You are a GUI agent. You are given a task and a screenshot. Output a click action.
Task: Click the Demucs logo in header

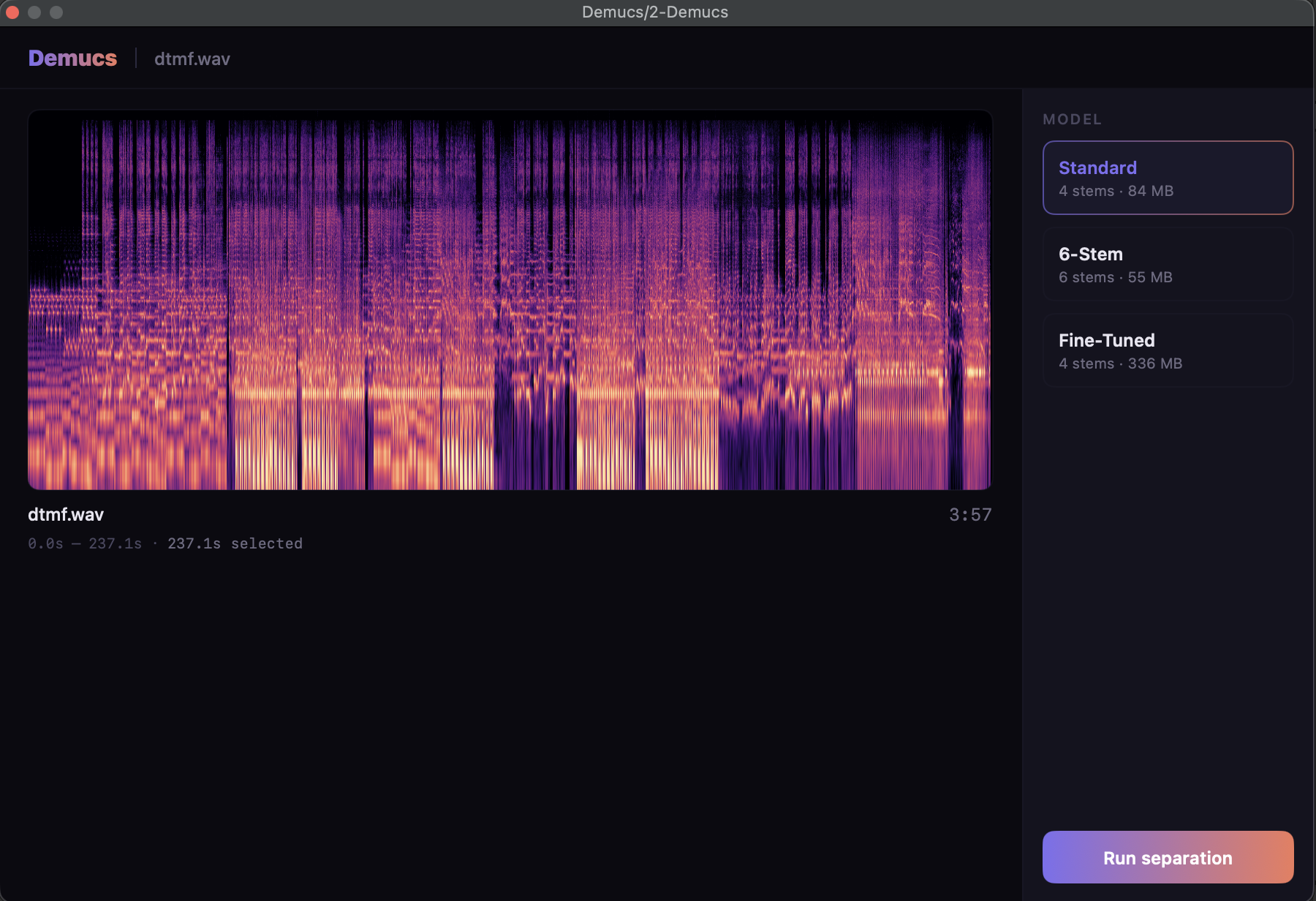[x=72, y=59]
